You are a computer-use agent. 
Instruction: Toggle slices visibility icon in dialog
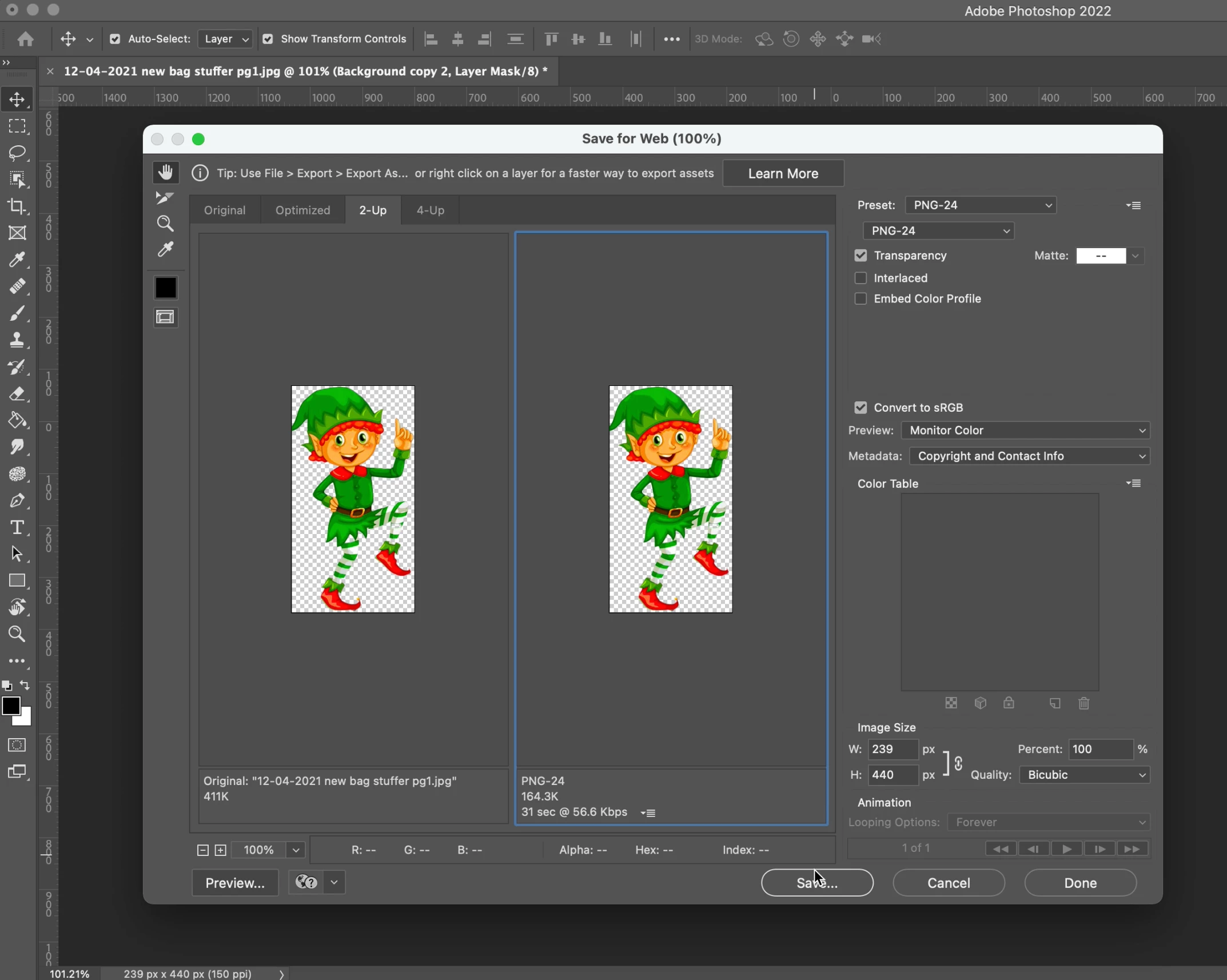[x=165, y=317]
